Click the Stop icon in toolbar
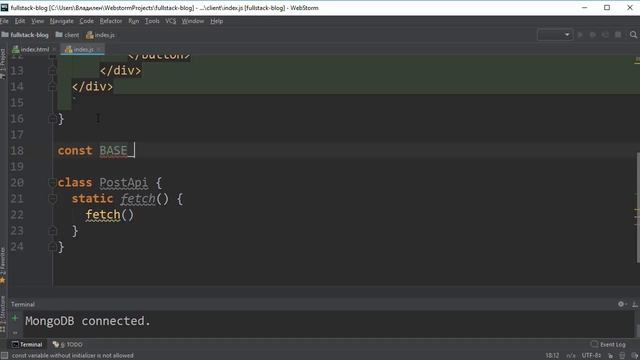 tap(618, 35)
